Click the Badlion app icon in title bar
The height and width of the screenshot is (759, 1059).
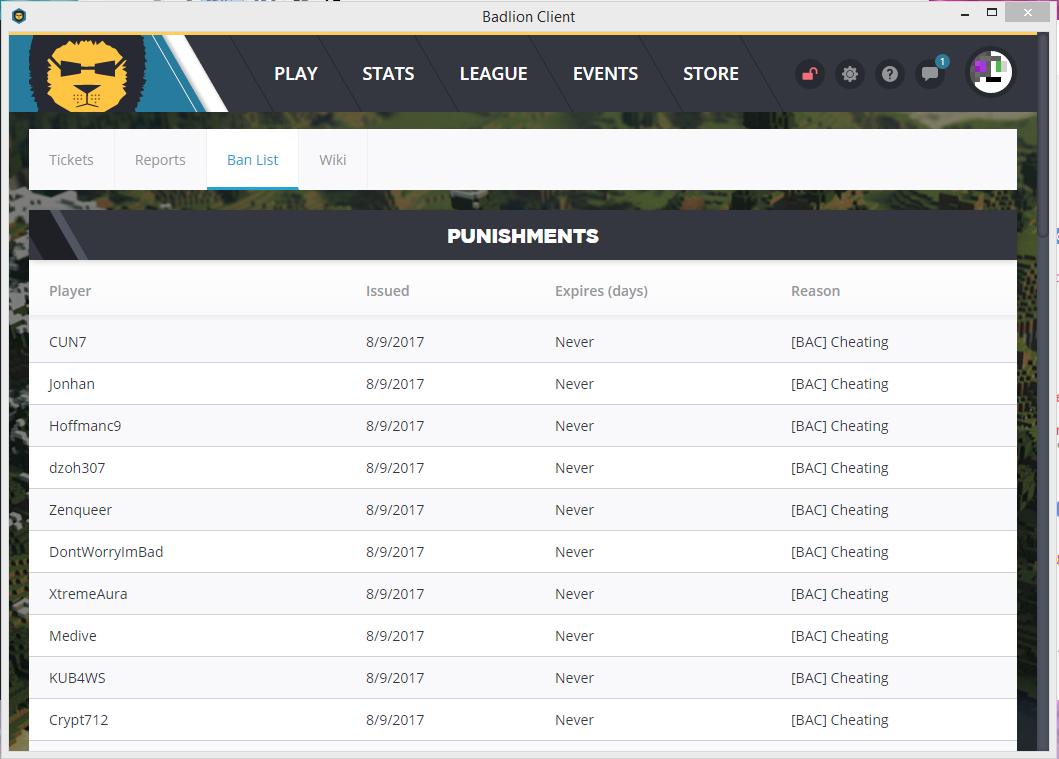(x=19, y=16)
